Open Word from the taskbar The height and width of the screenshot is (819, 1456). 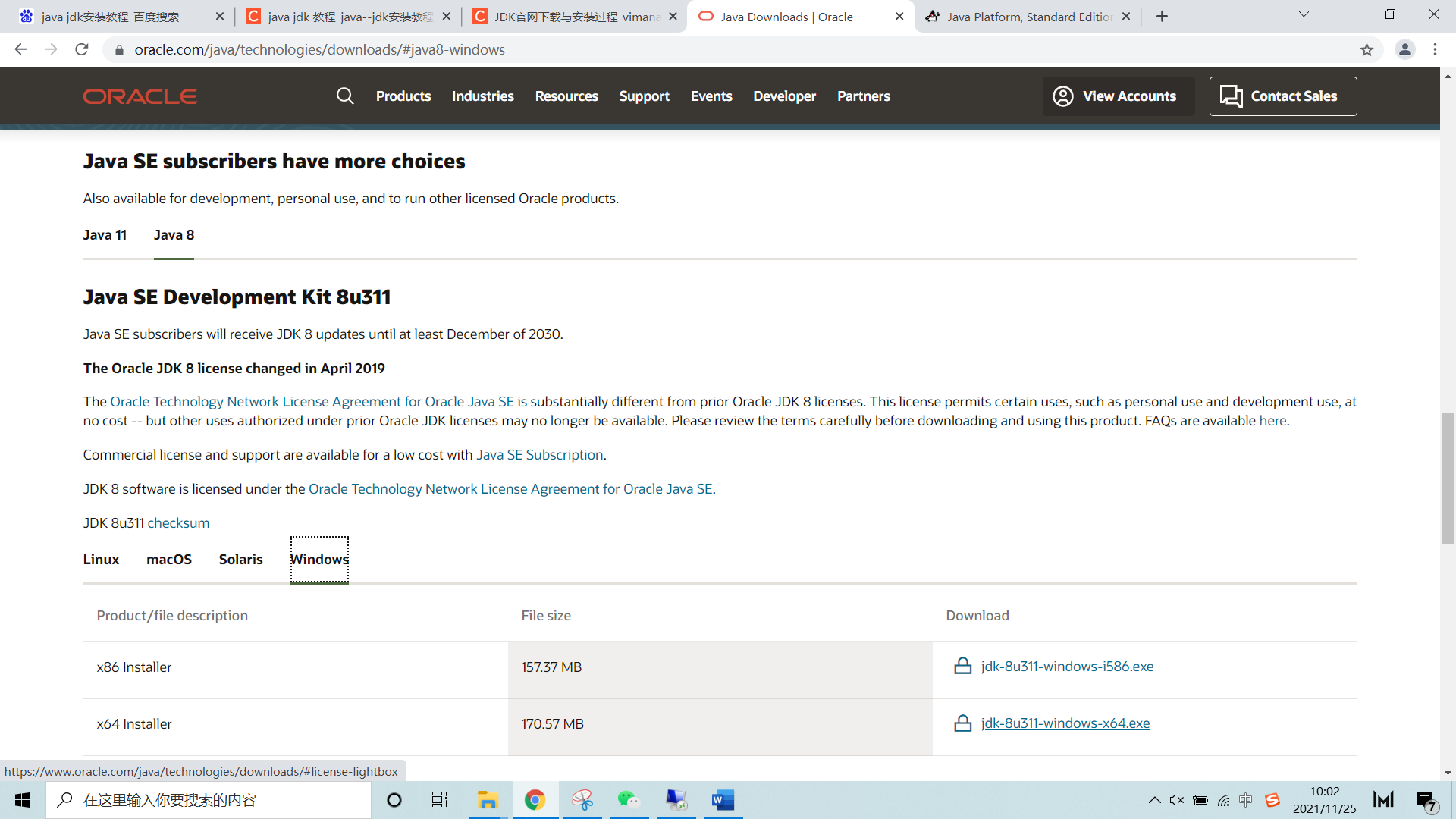click(x=723, y=800)
